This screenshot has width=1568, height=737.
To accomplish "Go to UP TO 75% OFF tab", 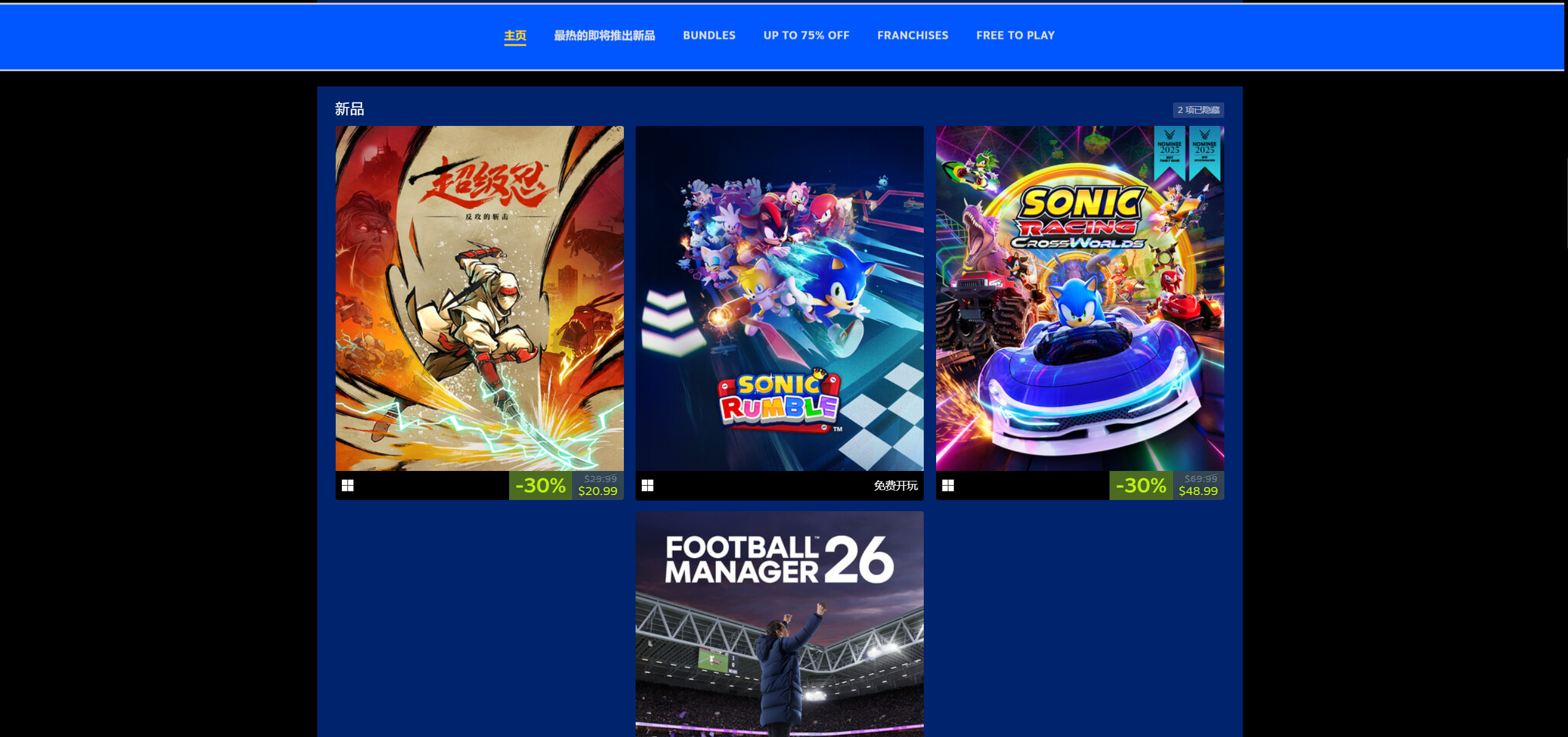I will pos(806,36).
